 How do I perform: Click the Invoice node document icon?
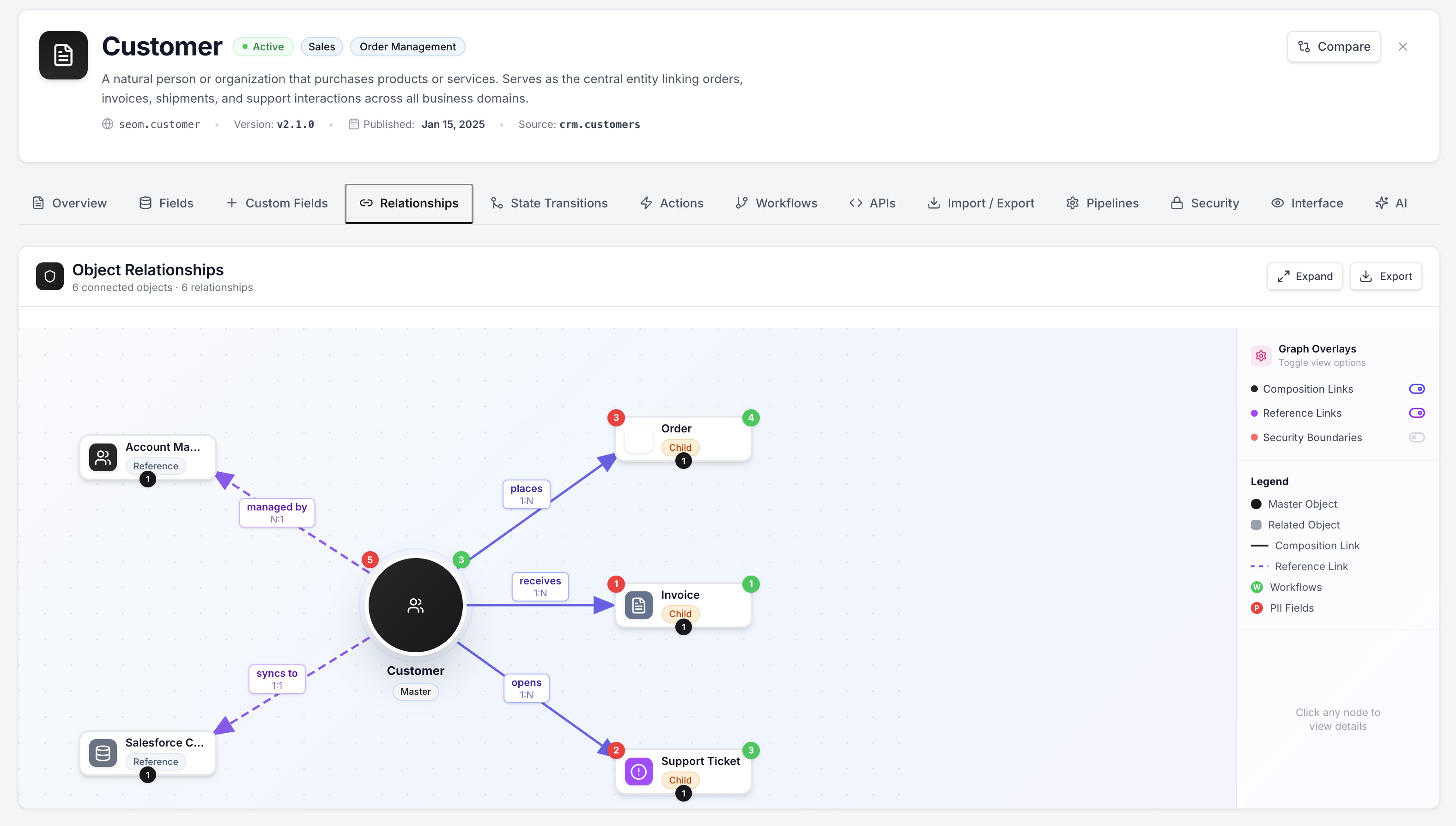point(639,605)
